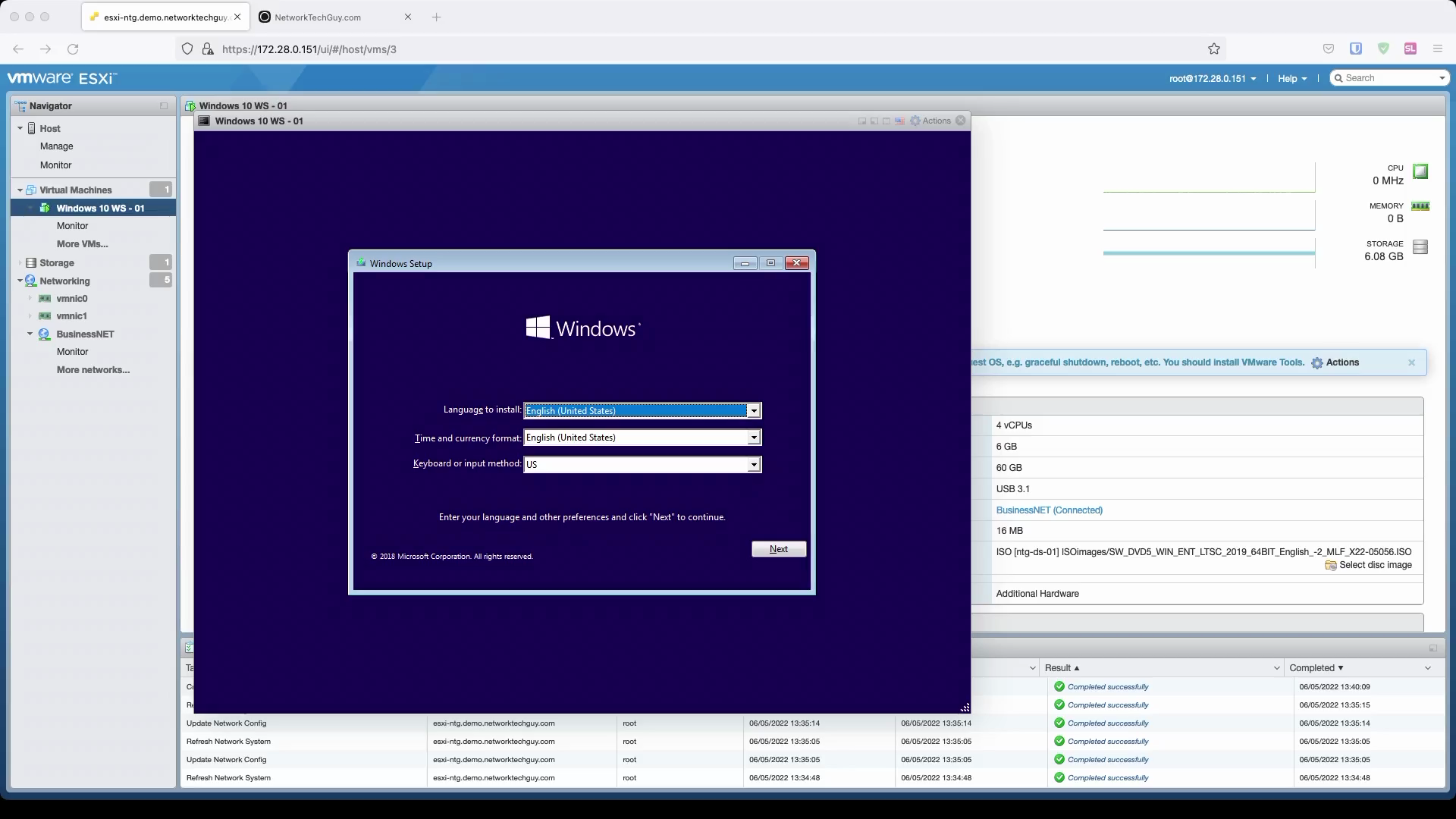Image resolution: width=1456 pixels, height=819 pixels.
Task: Click Select disc image link
Action: coord(1376,566)
